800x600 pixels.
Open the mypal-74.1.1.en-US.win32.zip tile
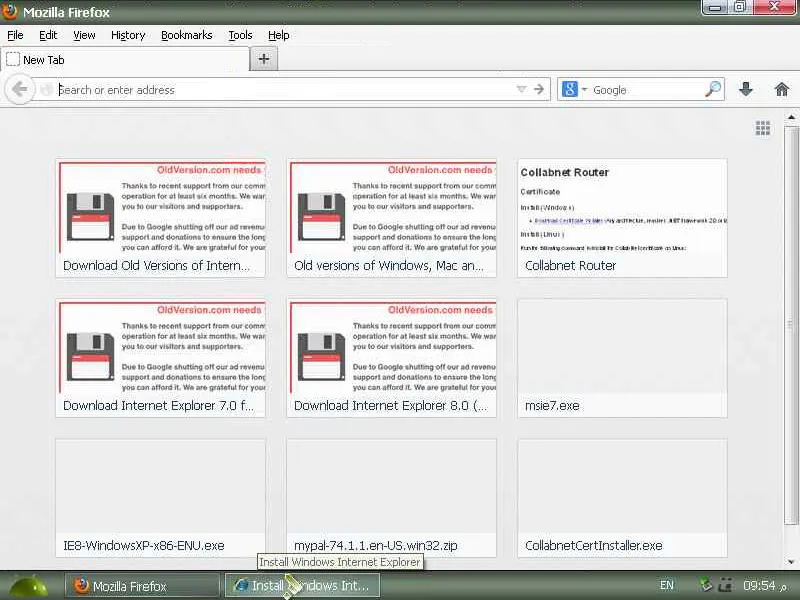(391, 497)
